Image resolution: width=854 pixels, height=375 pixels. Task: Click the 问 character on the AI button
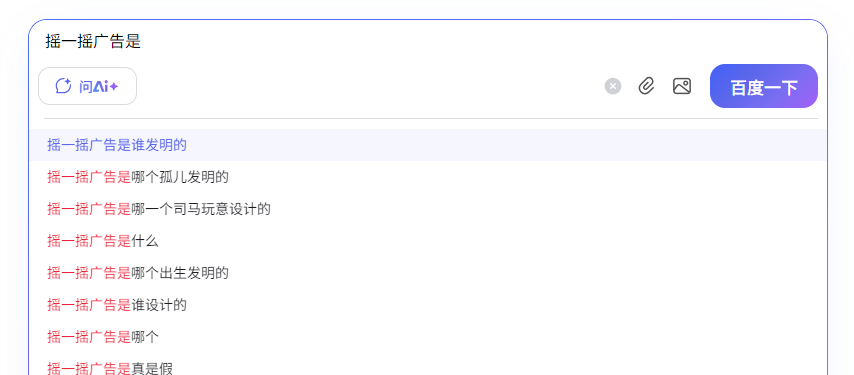tap(86, 87)
